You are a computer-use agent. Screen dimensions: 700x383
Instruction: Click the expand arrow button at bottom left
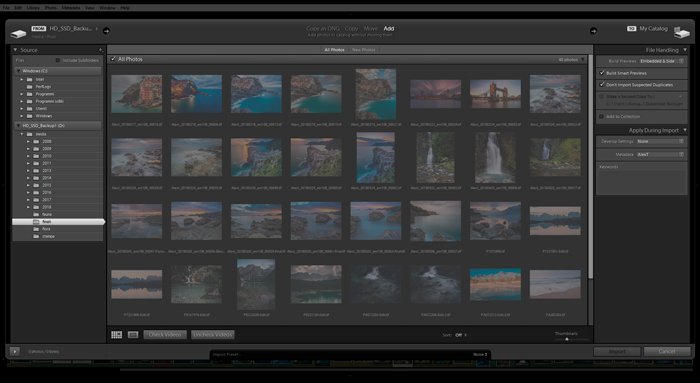point(15,351)
